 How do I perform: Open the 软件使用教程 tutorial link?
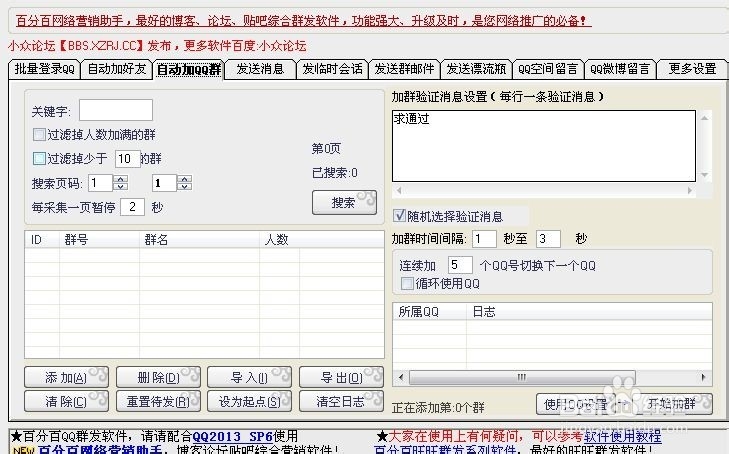622,436
